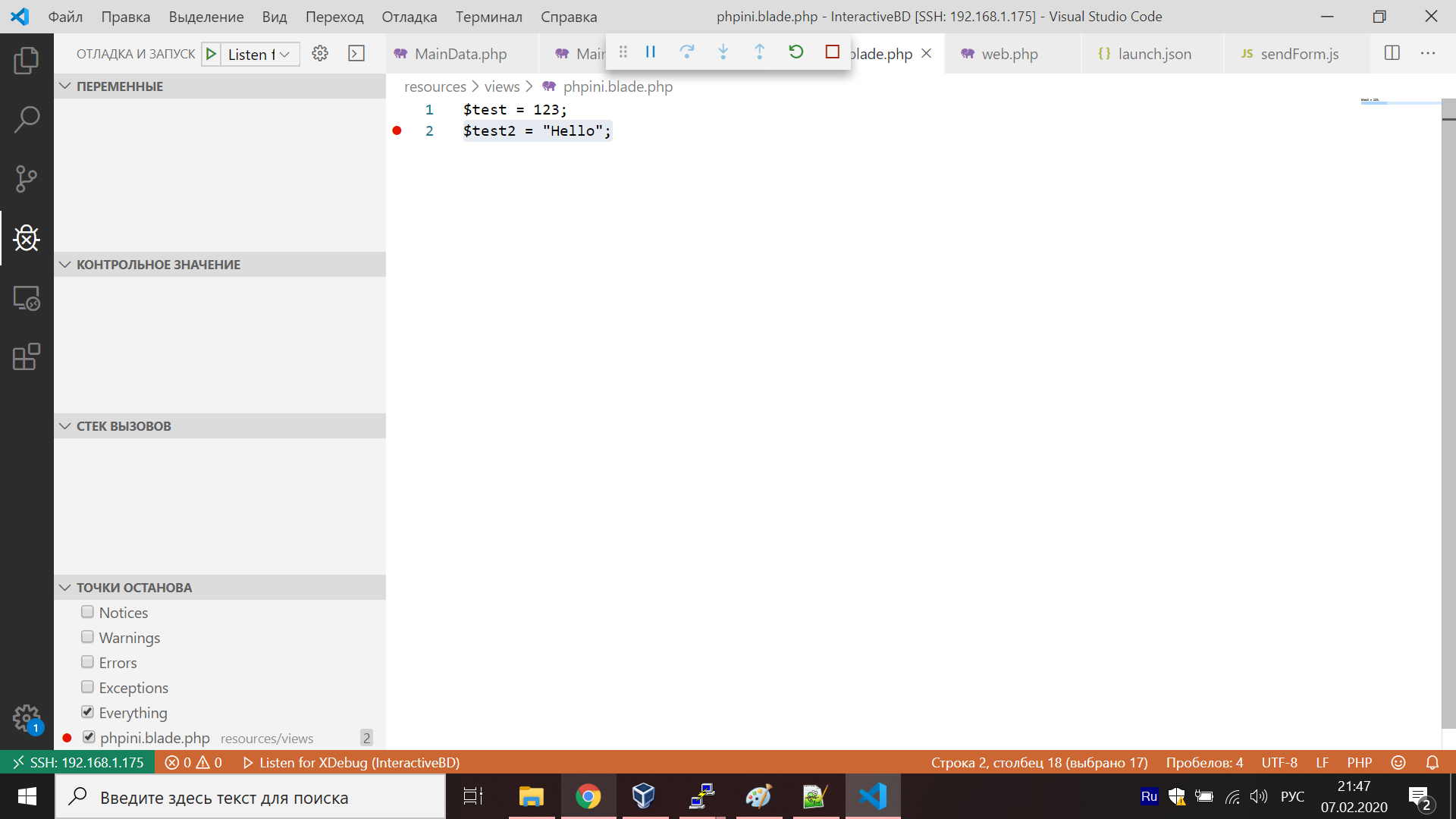Collapse the ТОЧКИ ОСТАНОВА section

[220, 588]
